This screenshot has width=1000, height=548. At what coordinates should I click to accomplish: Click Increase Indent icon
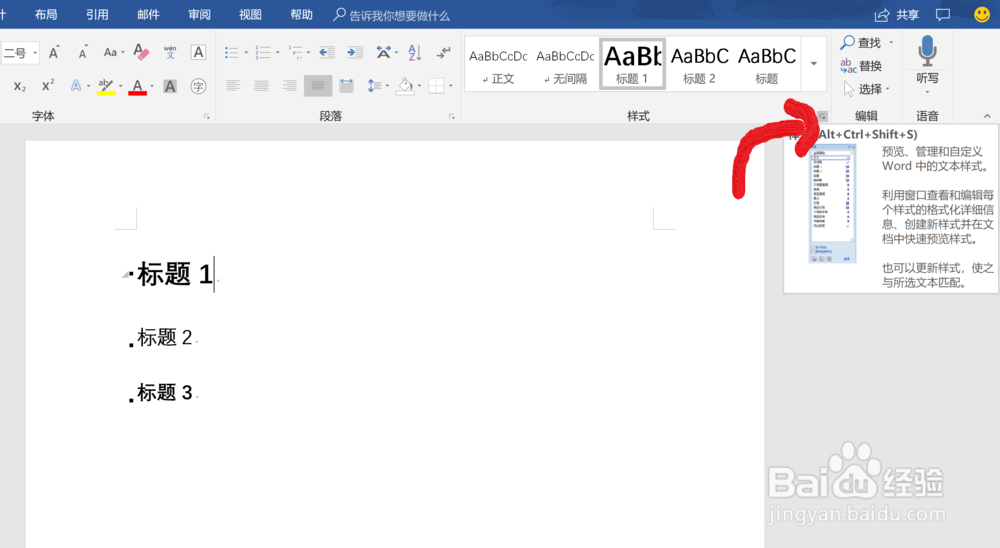click(x=355, y=52)
